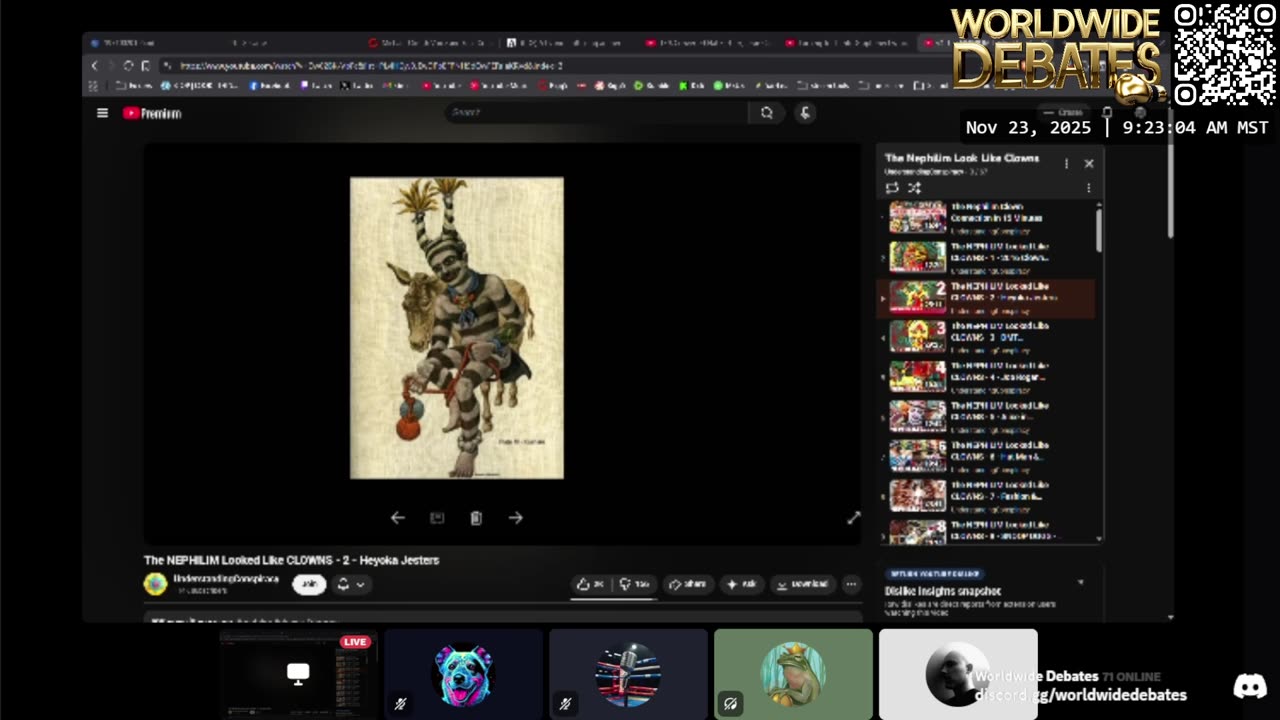Dislike the video with thumbs down
The width and height of the screenshot is (1280, 720).
point(634,584)
